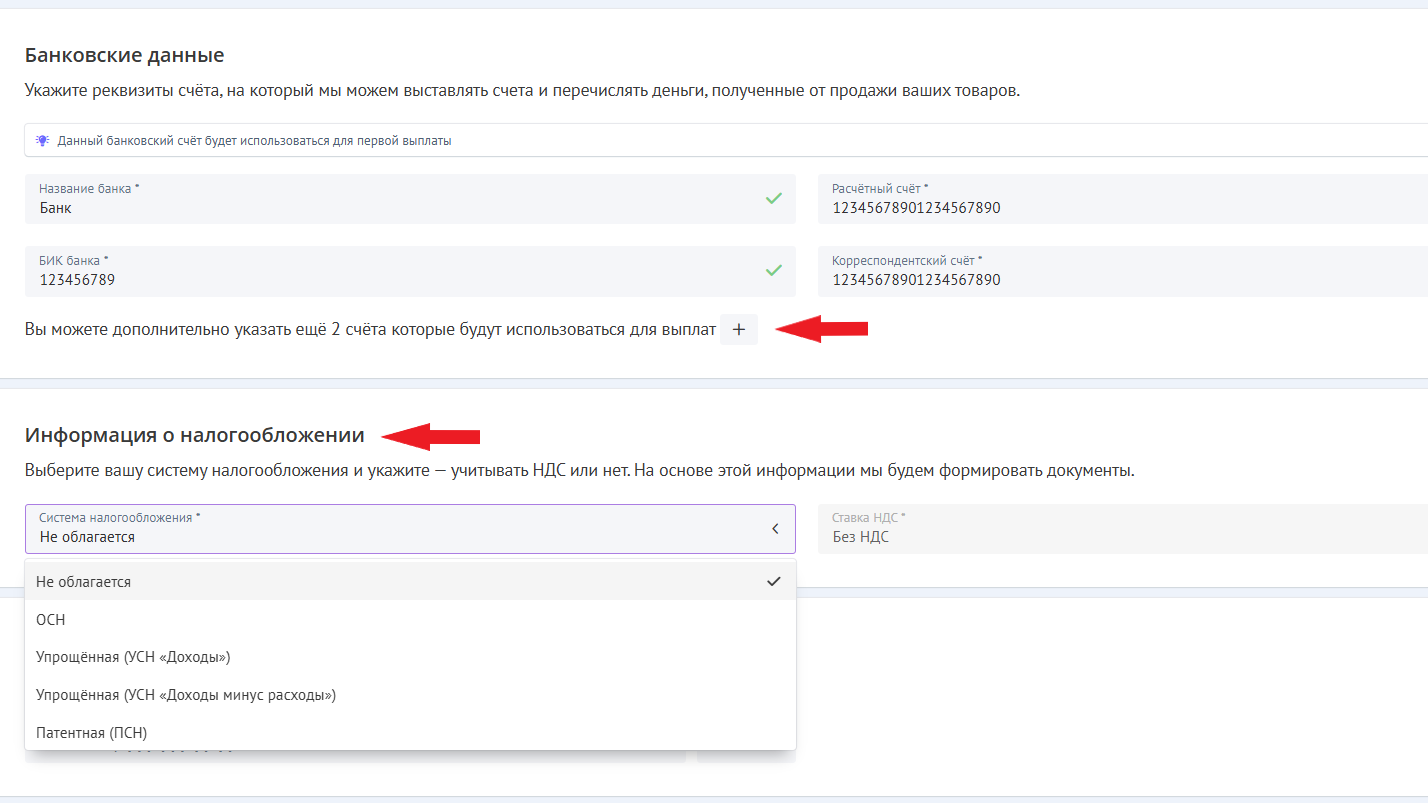Click the Система налогообложения combo box
The height and width of the screenshot is (803, 1428).
pyautogui.click(x=400, y=529)
